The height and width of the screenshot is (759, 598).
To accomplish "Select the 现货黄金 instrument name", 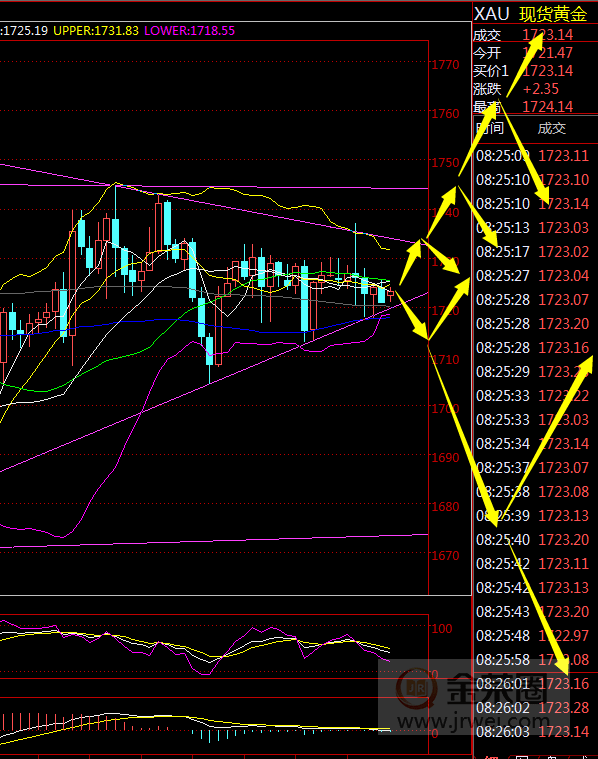I will pos(553,14).
